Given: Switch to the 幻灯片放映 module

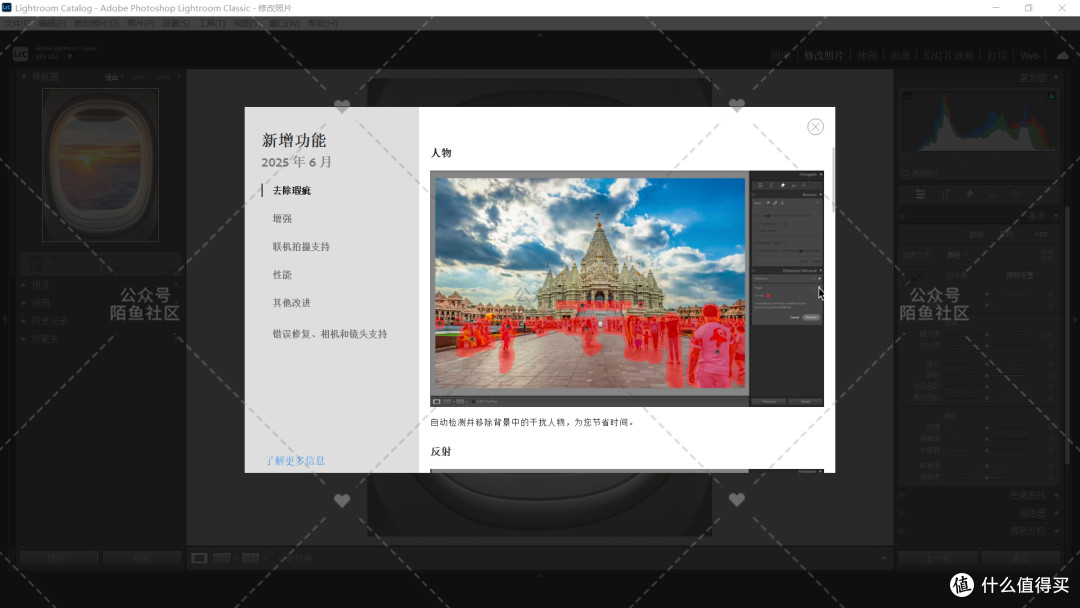Looking at the screenshot, I should pos(948,56).
